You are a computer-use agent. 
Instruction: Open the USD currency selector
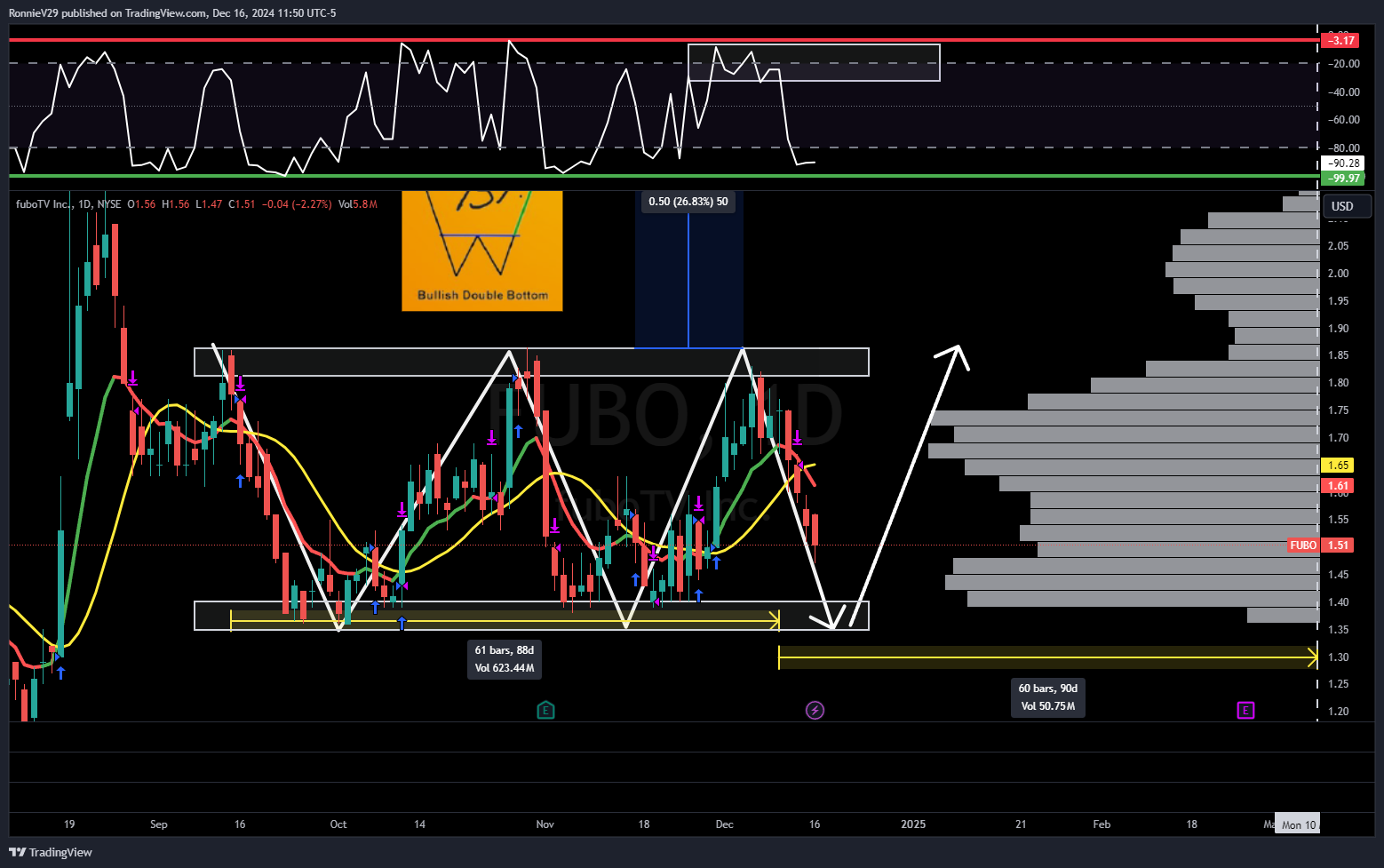[x=1347, y=206]
